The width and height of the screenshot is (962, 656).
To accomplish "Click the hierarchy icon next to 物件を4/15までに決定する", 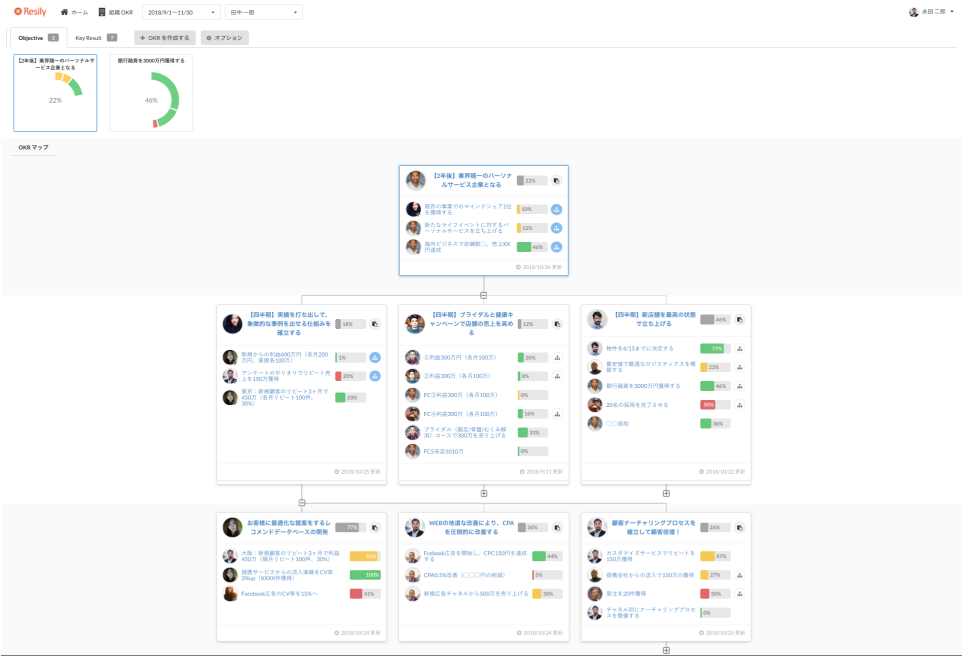I will click(740, 349).
